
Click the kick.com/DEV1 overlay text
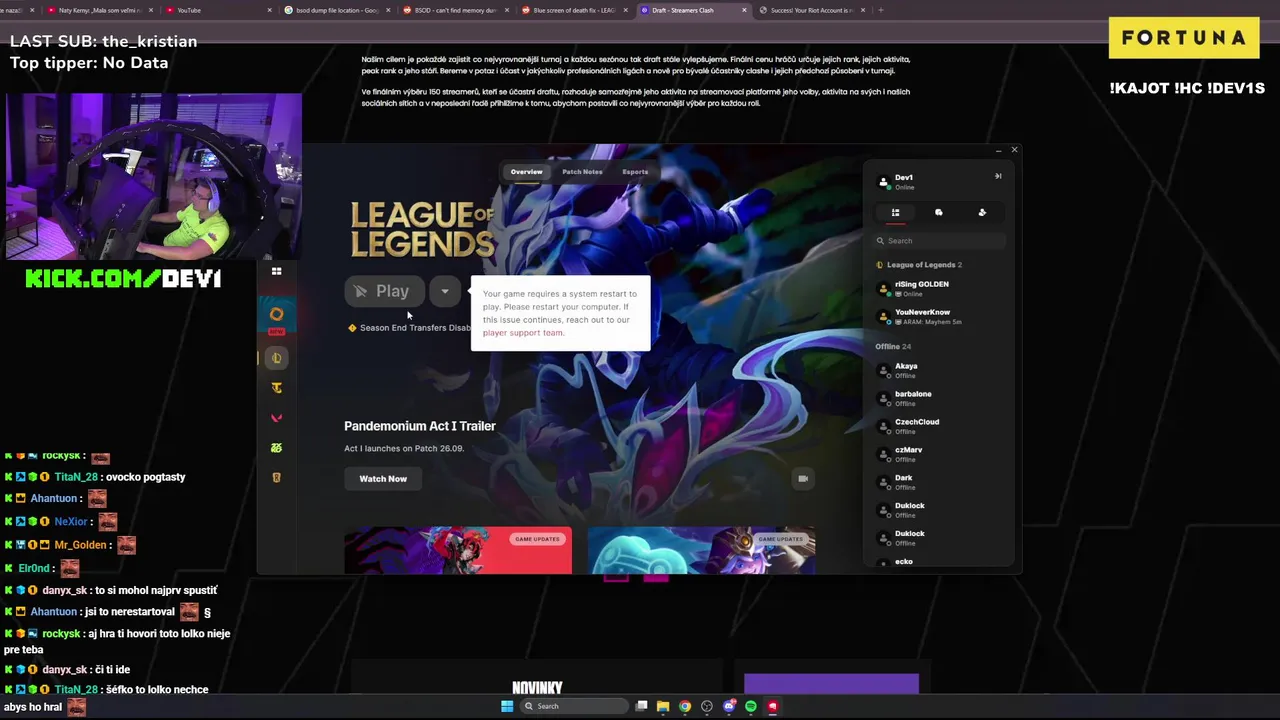click(x=123, y=279)
